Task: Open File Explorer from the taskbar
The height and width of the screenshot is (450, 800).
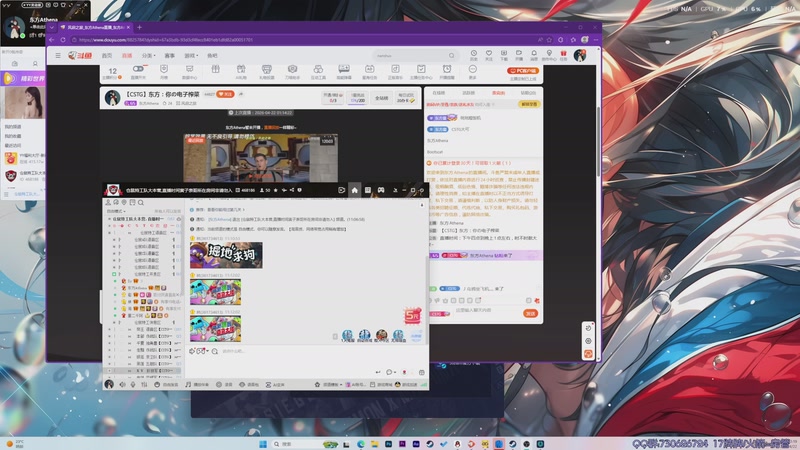Action: [374, 444]
